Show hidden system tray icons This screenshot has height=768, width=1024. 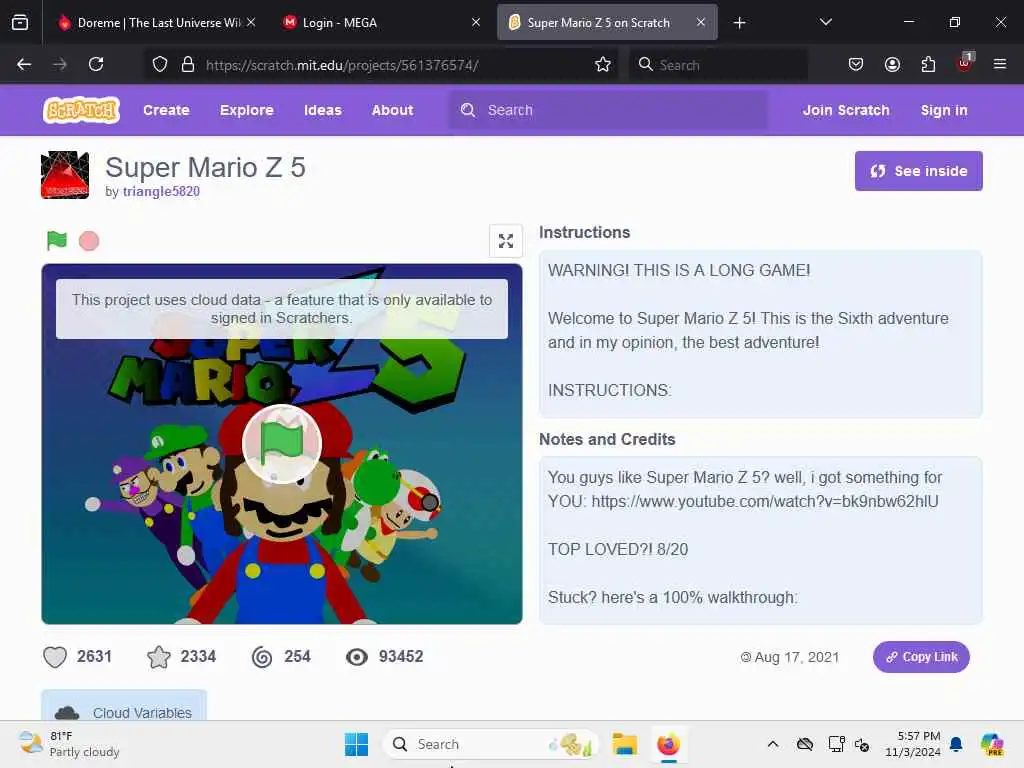tap(773, 744)
